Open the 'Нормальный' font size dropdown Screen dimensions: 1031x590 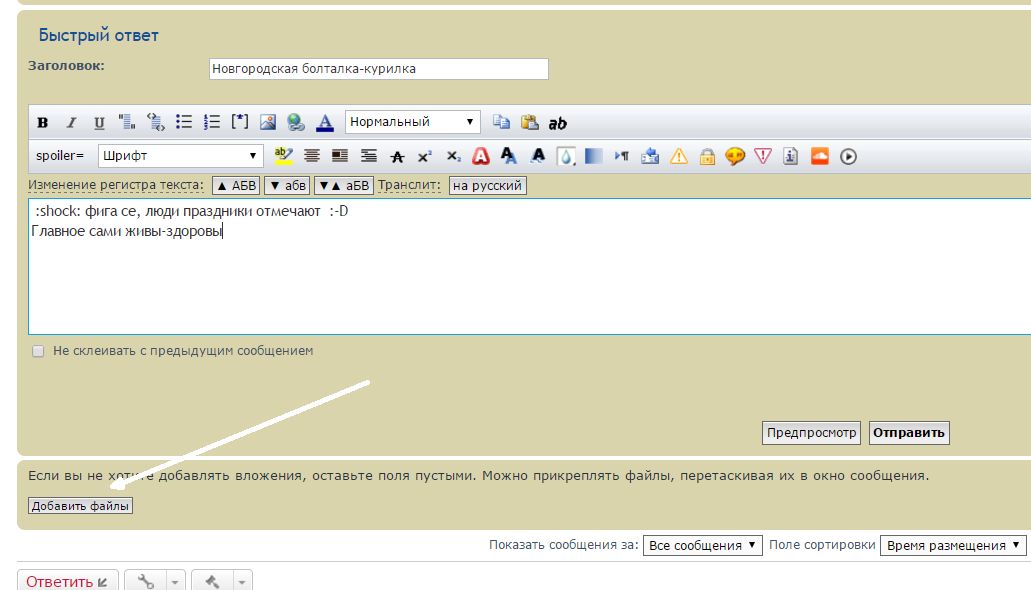coord(412,122)
